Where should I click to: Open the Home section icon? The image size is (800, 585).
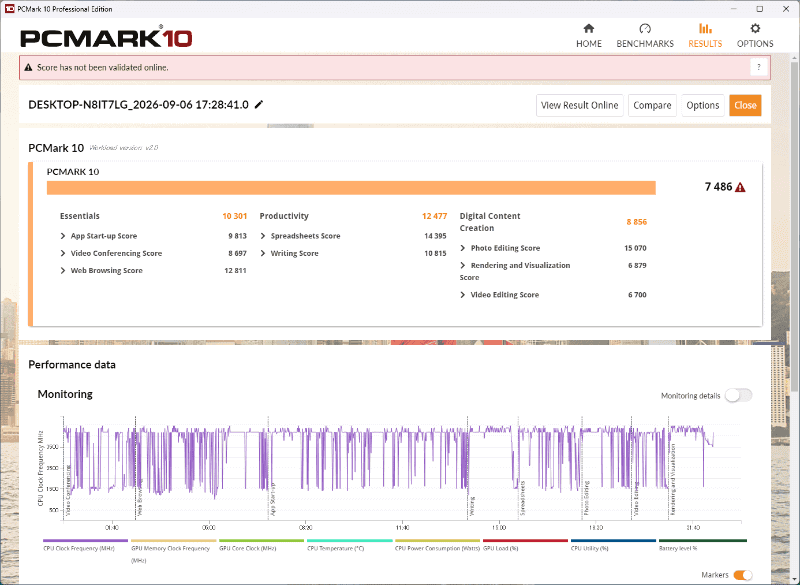[x=589, y=29]
